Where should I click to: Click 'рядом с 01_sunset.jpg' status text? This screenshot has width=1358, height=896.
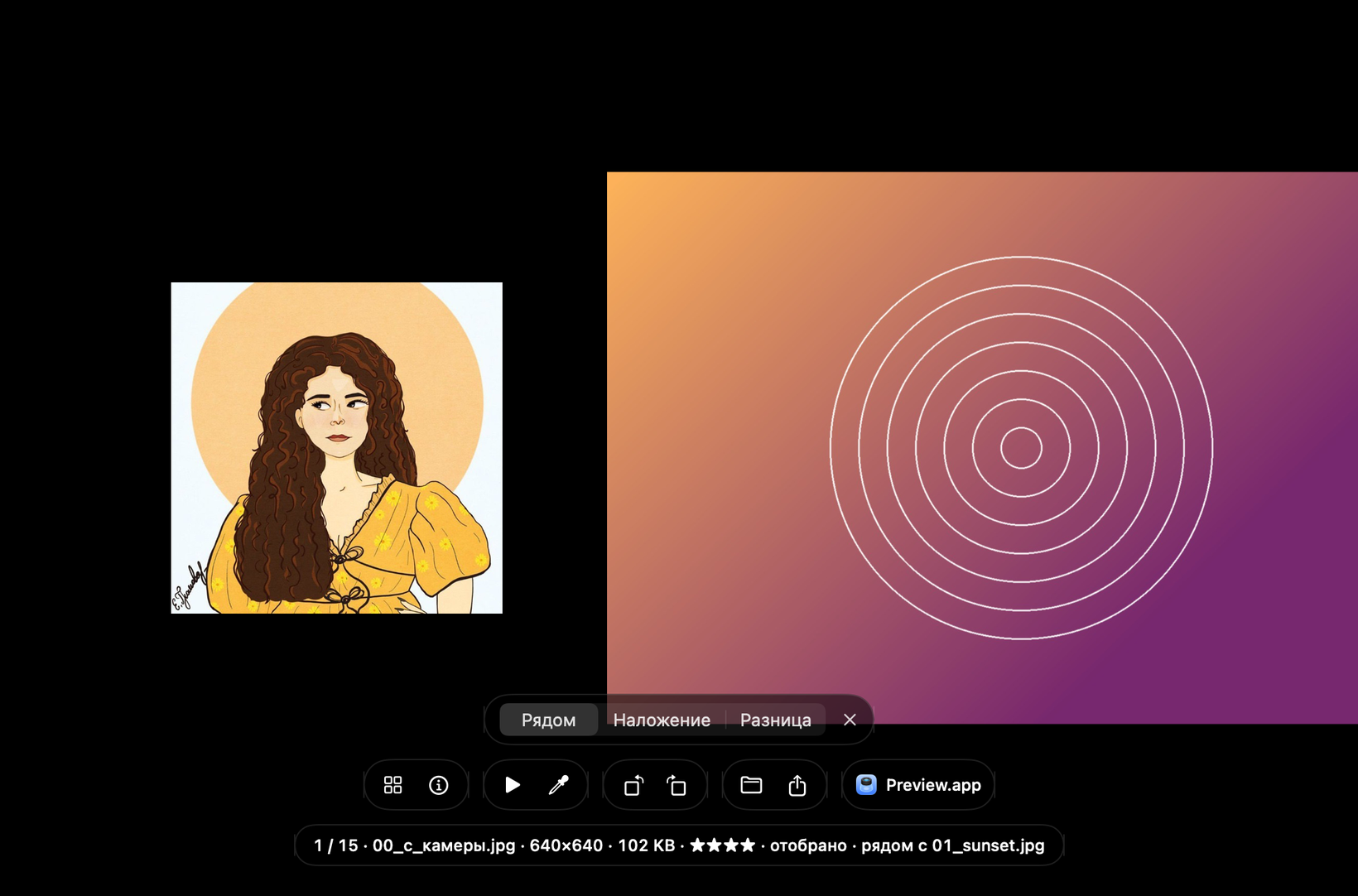(953, 845)
